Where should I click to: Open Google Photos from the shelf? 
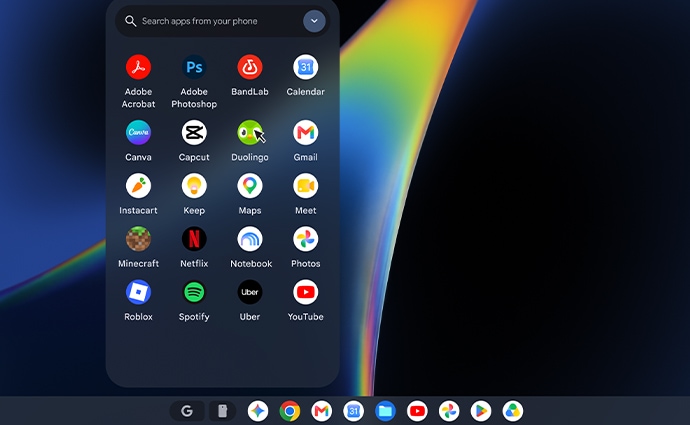pos(449,411)
